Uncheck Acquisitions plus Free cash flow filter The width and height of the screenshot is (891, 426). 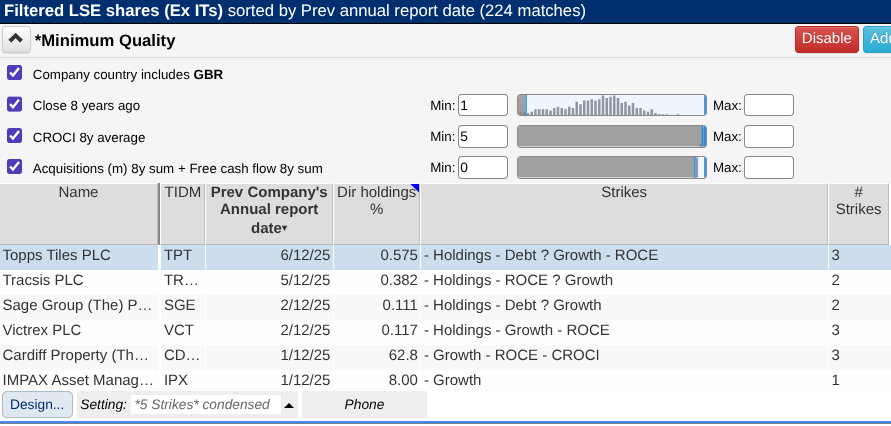coord(14,167)
